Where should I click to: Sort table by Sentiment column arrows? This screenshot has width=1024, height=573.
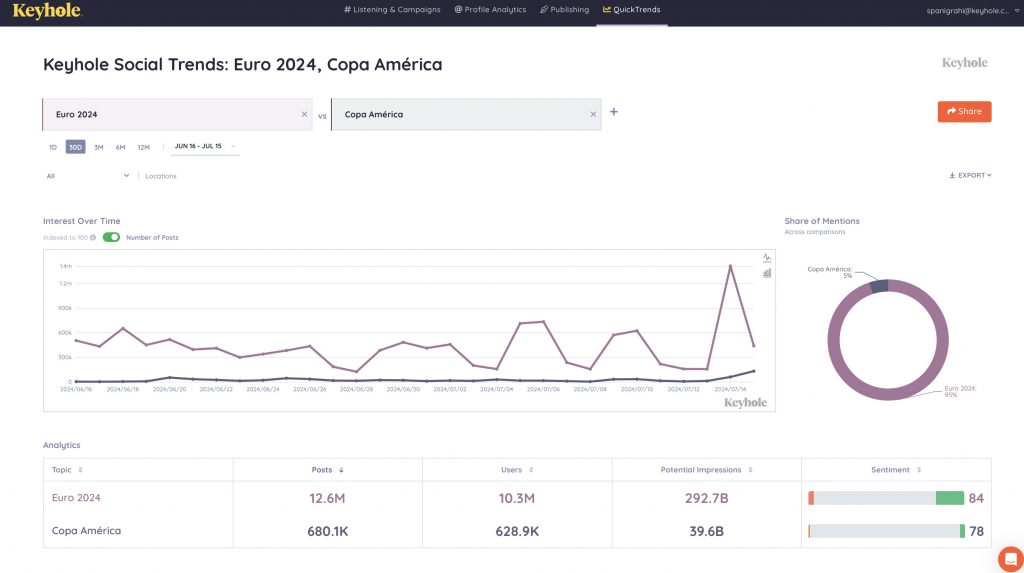[919, 470]
